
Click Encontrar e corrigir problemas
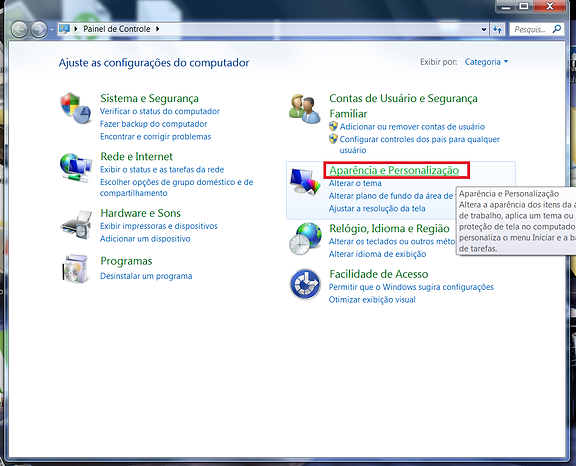pos(155,136)
